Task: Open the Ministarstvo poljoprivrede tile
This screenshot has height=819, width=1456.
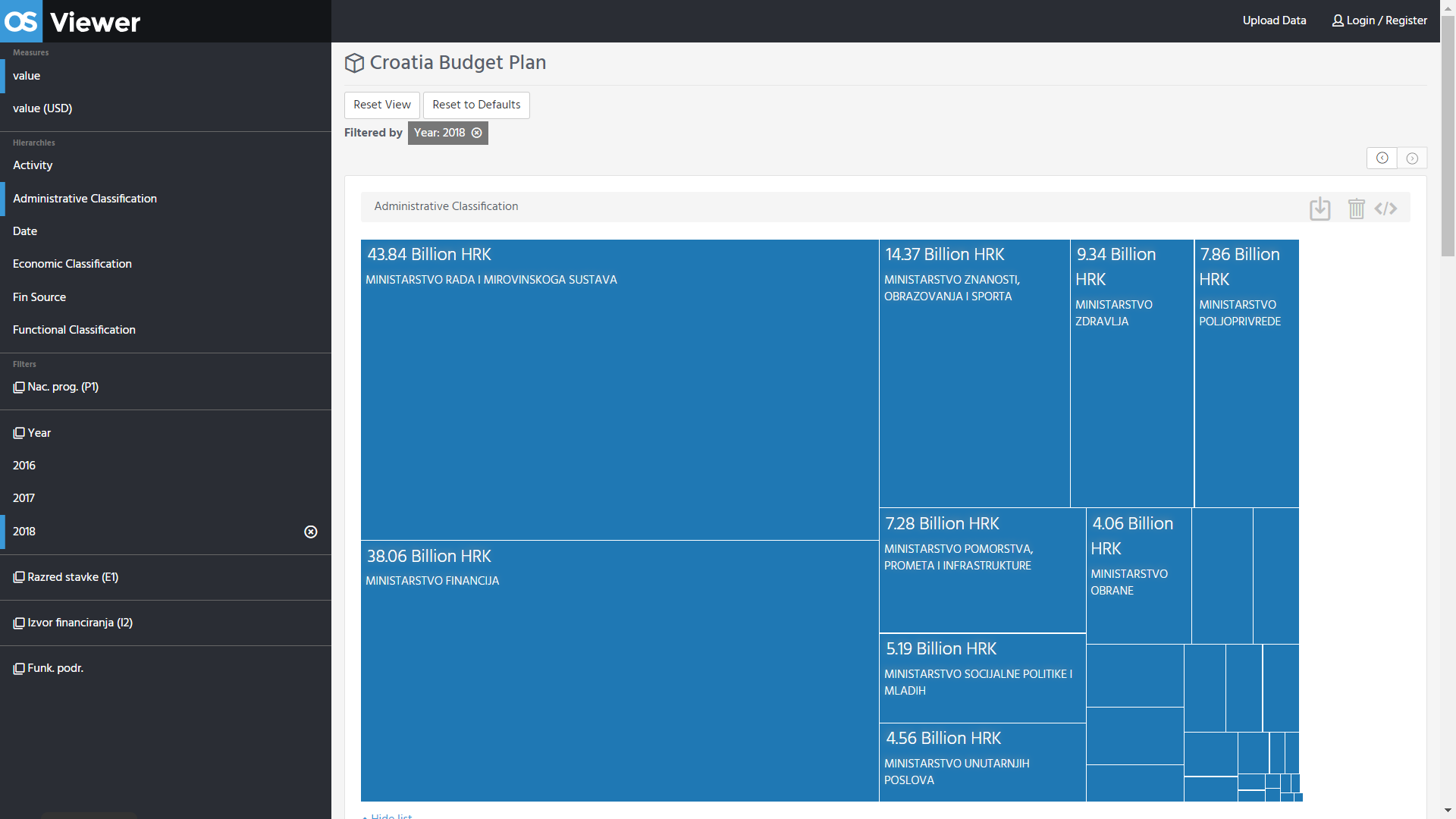Action: coord(1247,374)
